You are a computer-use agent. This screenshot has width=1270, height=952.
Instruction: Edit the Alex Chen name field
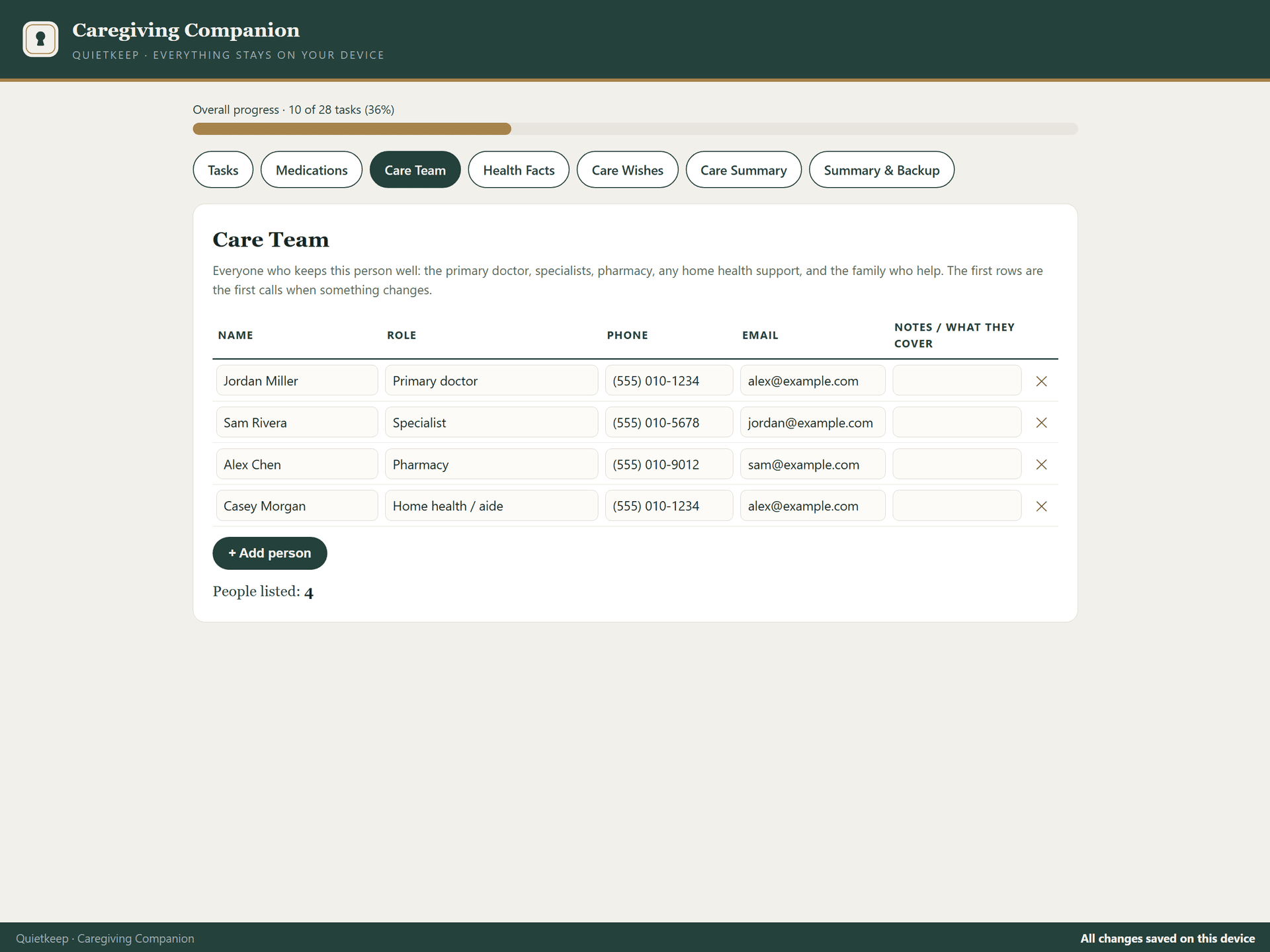tap(297, 465)
